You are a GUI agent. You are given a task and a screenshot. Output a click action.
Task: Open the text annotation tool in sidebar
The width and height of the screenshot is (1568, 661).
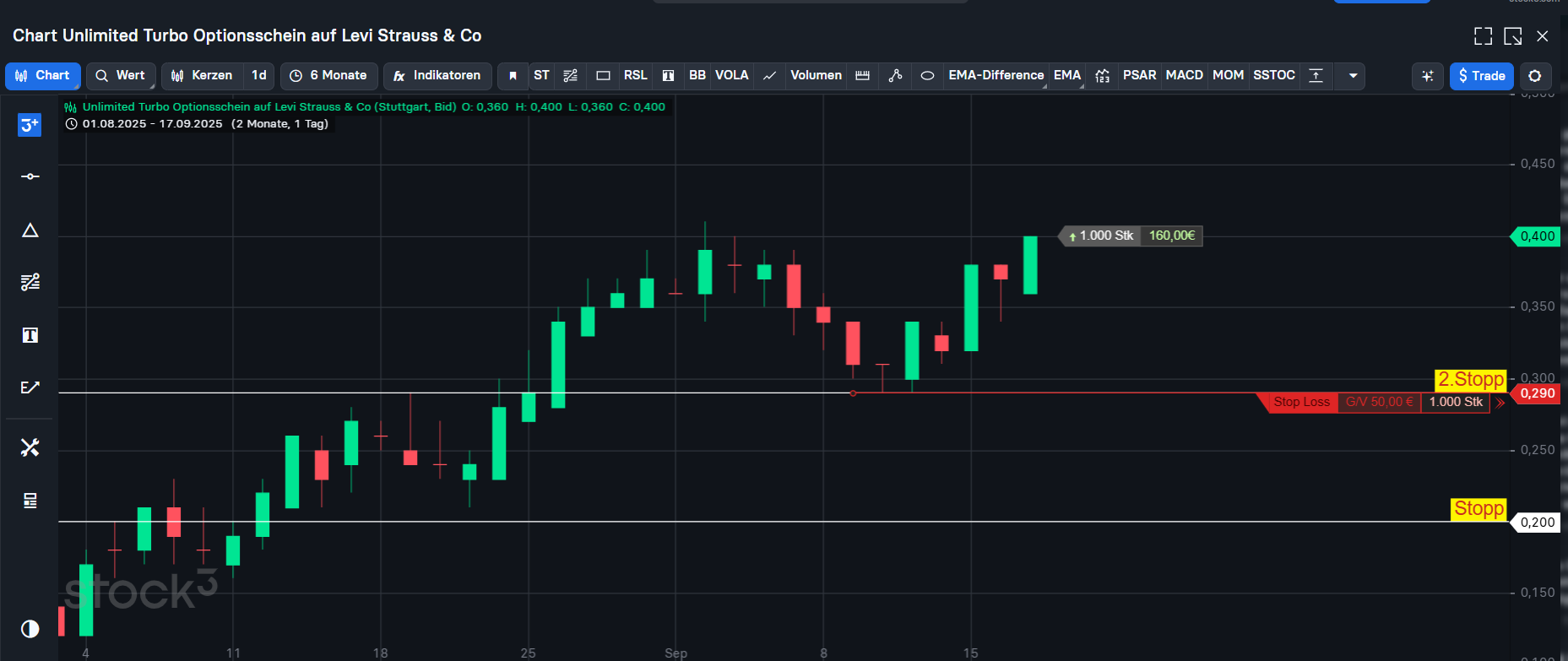(30, 335)
